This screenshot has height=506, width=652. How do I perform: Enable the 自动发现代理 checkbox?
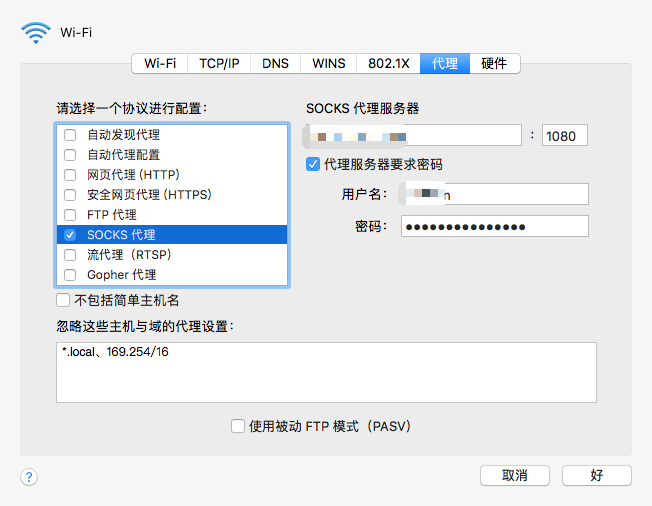click(70, 135)
